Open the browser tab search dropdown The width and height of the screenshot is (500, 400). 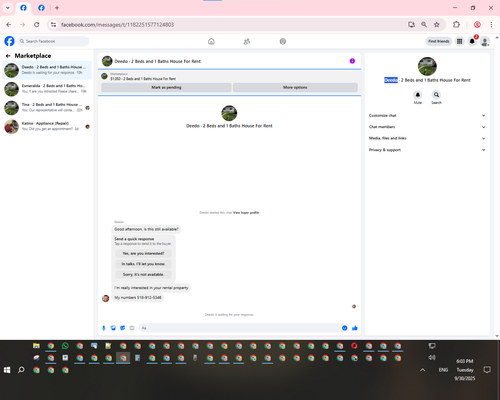click(8, 8)
